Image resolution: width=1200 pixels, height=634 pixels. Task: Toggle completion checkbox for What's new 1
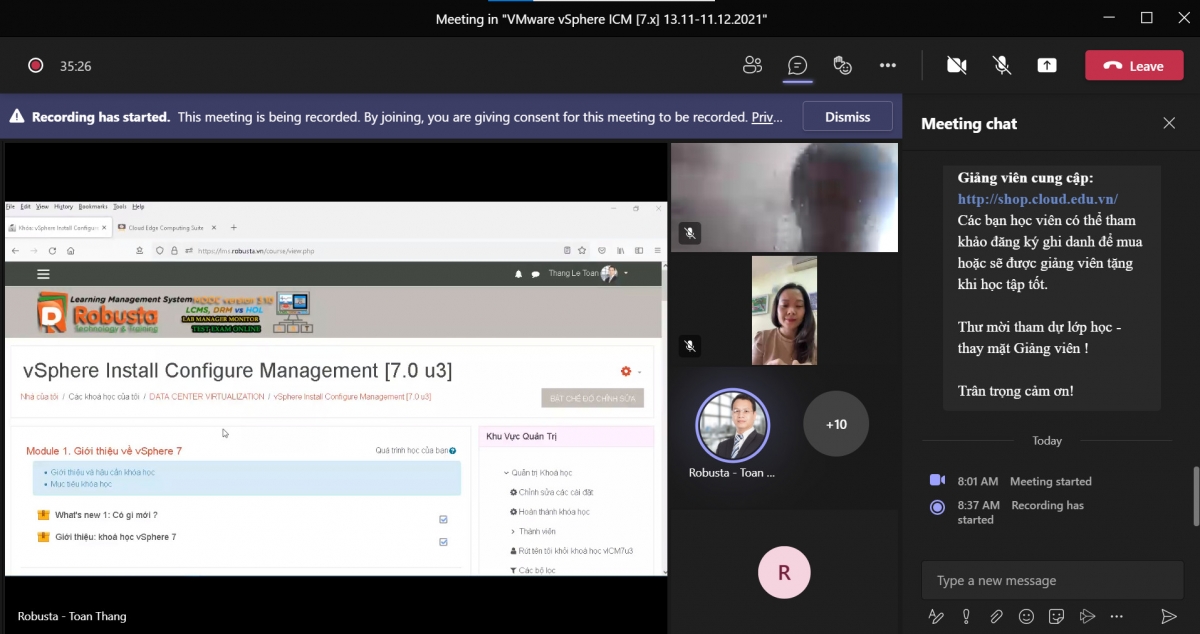[x=443, y=519]
